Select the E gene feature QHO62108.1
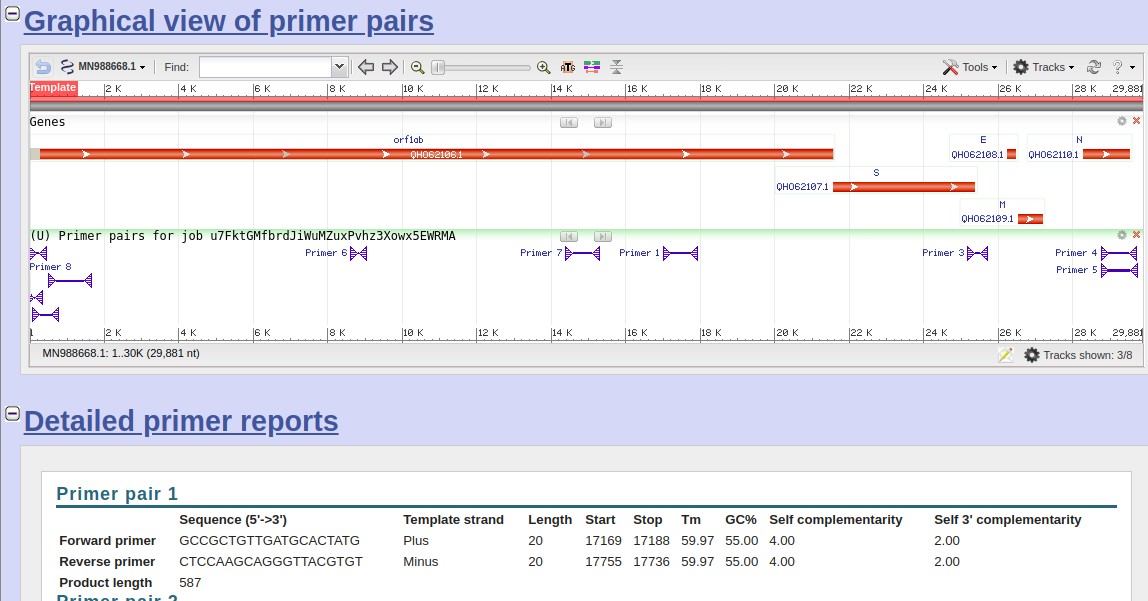The image size is (1148, 601). coord(1012,154)
